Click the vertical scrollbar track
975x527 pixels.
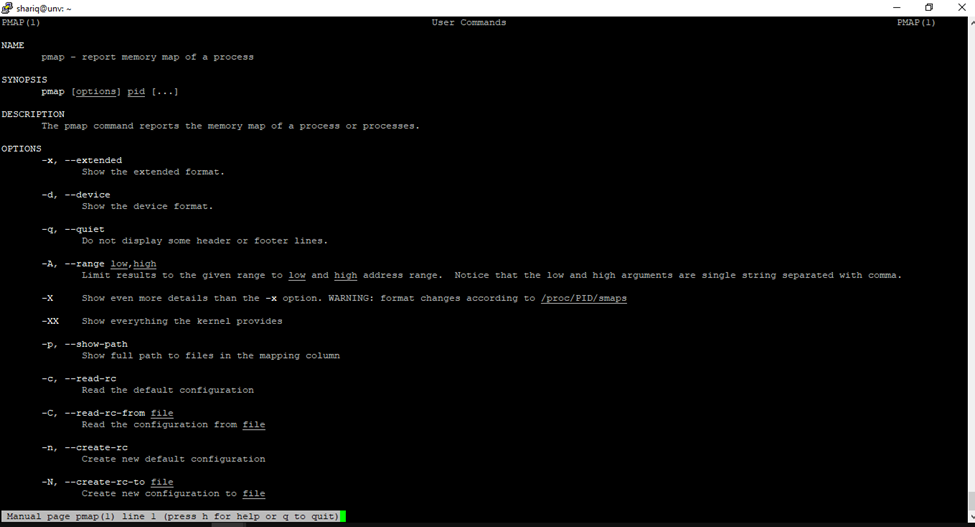tap(969, 300)
